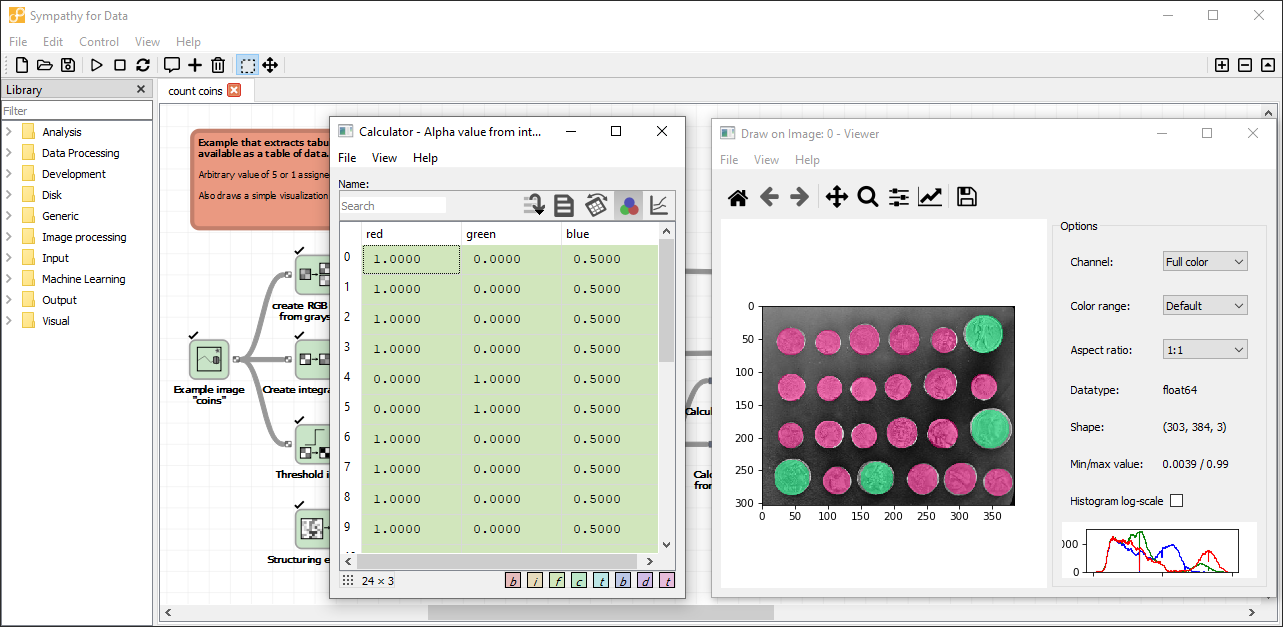Expand the Analysis library folder
Image resolution: width=1283 pixels, height=627 pixels.
pos(9,132)
